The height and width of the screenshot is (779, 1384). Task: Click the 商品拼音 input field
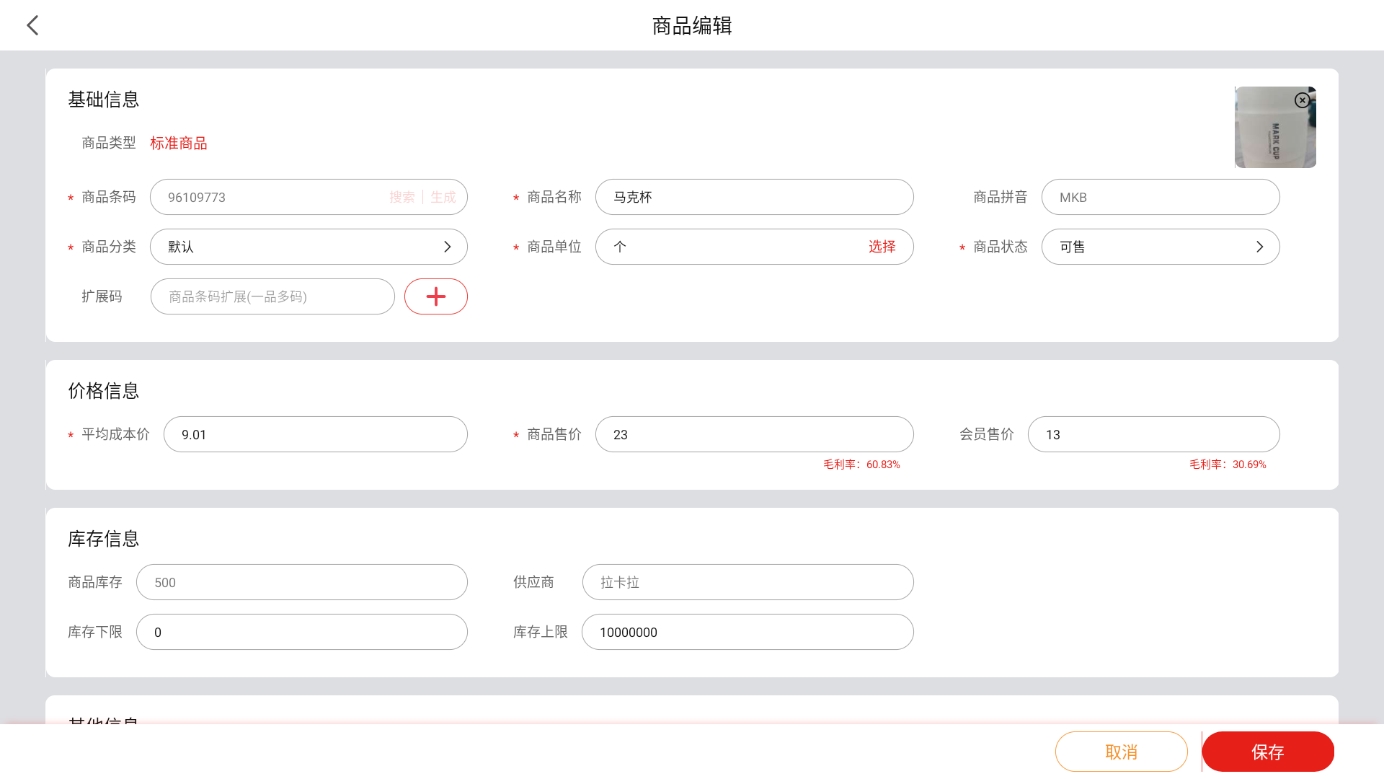(1160, 197)
